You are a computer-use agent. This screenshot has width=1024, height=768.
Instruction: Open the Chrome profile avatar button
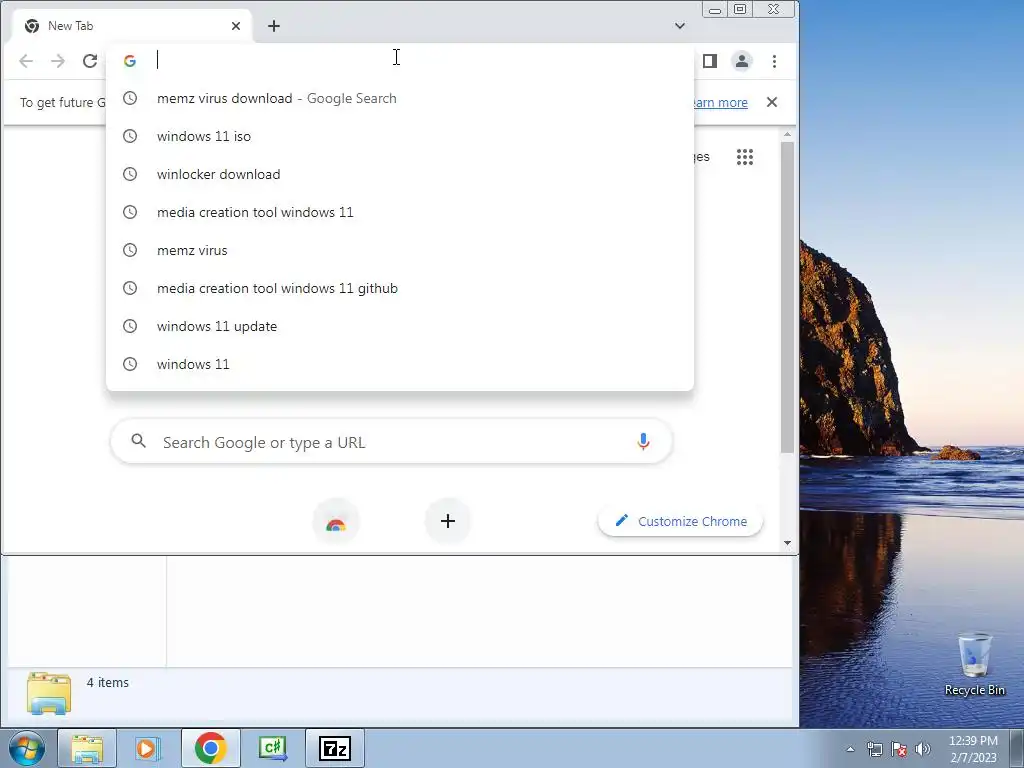pos(742,61)
